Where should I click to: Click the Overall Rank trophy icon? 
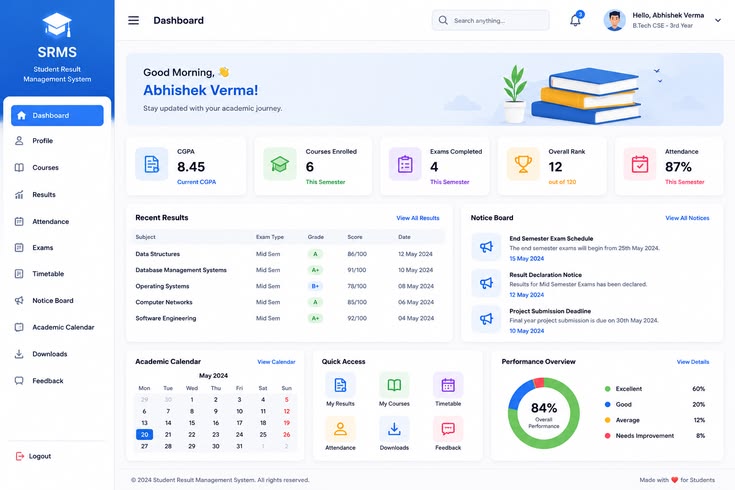(x=523, y=164)
